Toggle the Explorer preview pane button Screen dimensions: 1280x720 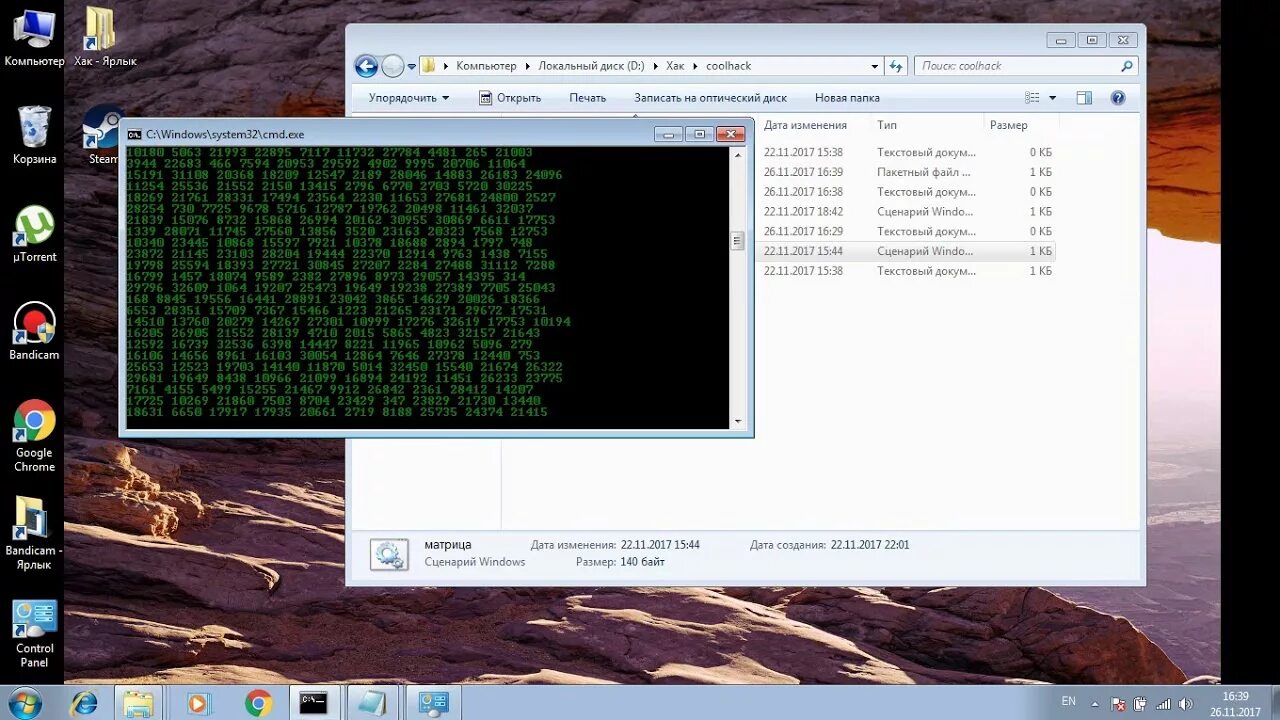(x=1084, y=98)
